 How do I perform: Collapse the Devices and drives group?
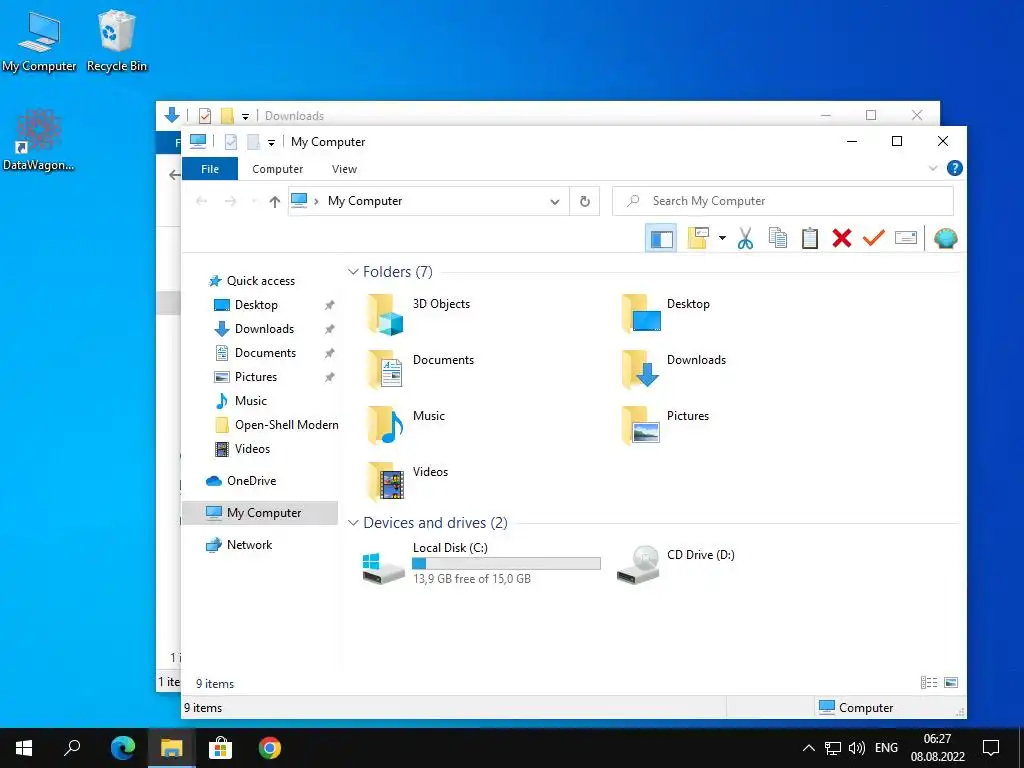(x=353, y=523)
